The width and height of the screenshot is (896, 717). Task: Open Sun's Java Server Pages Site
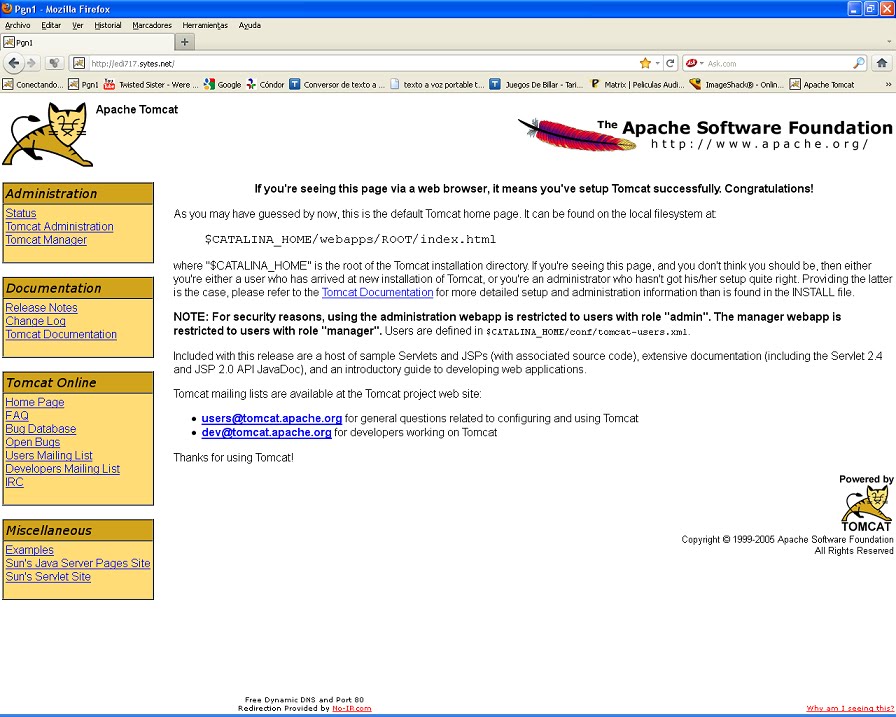click(x=78, y=563)
